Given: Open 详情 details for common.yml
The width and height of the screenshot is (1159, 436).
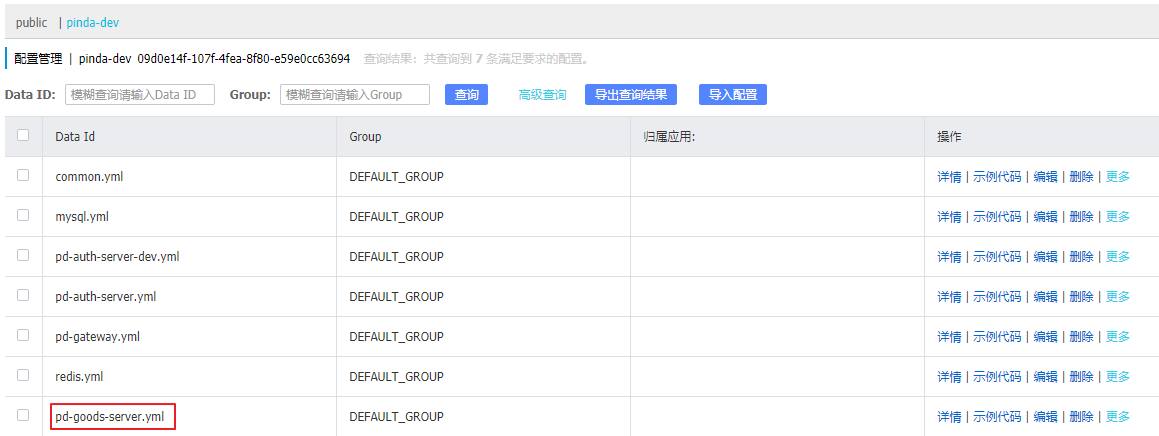Looking at the screenshot, I should (949, 177).
